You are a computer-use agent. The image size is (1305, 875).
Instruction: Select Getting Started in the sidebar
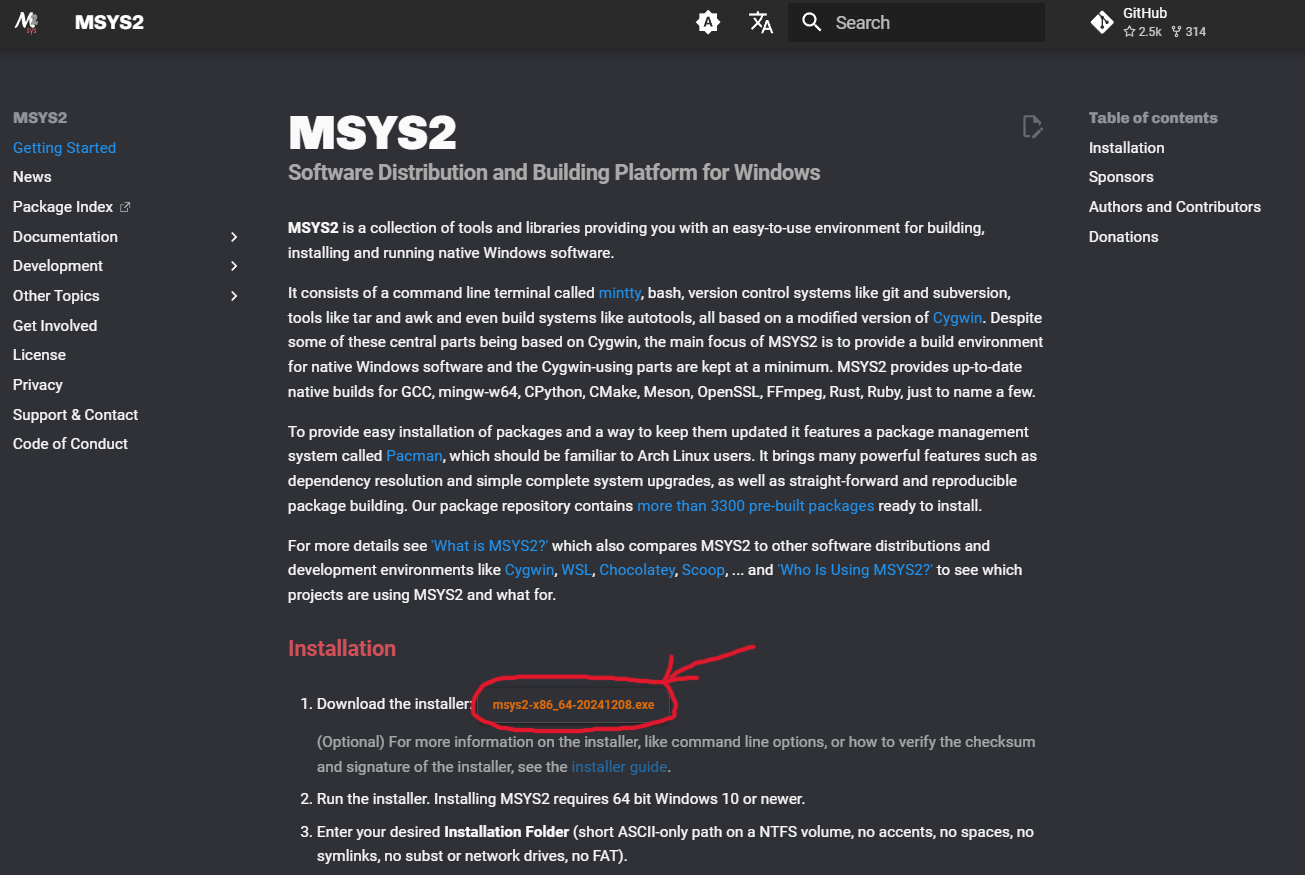[64, 148]
